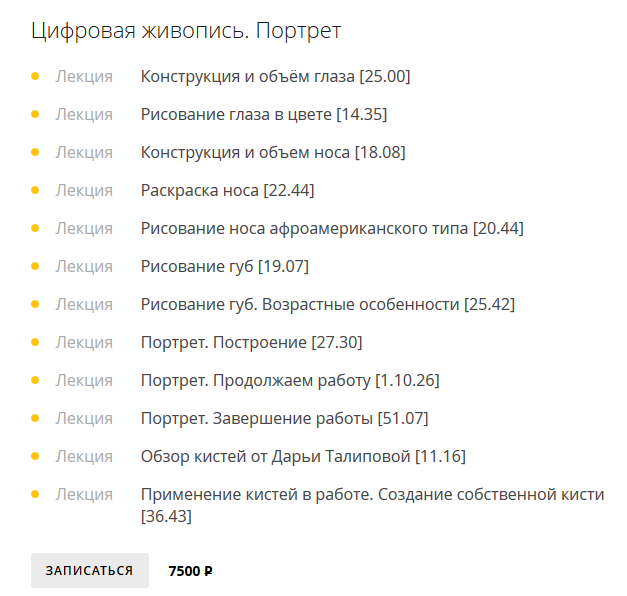The image size is (627, 596).
Task: Click yellow bullet beside Обзор кистей
Action: click(x=36, y=456)
